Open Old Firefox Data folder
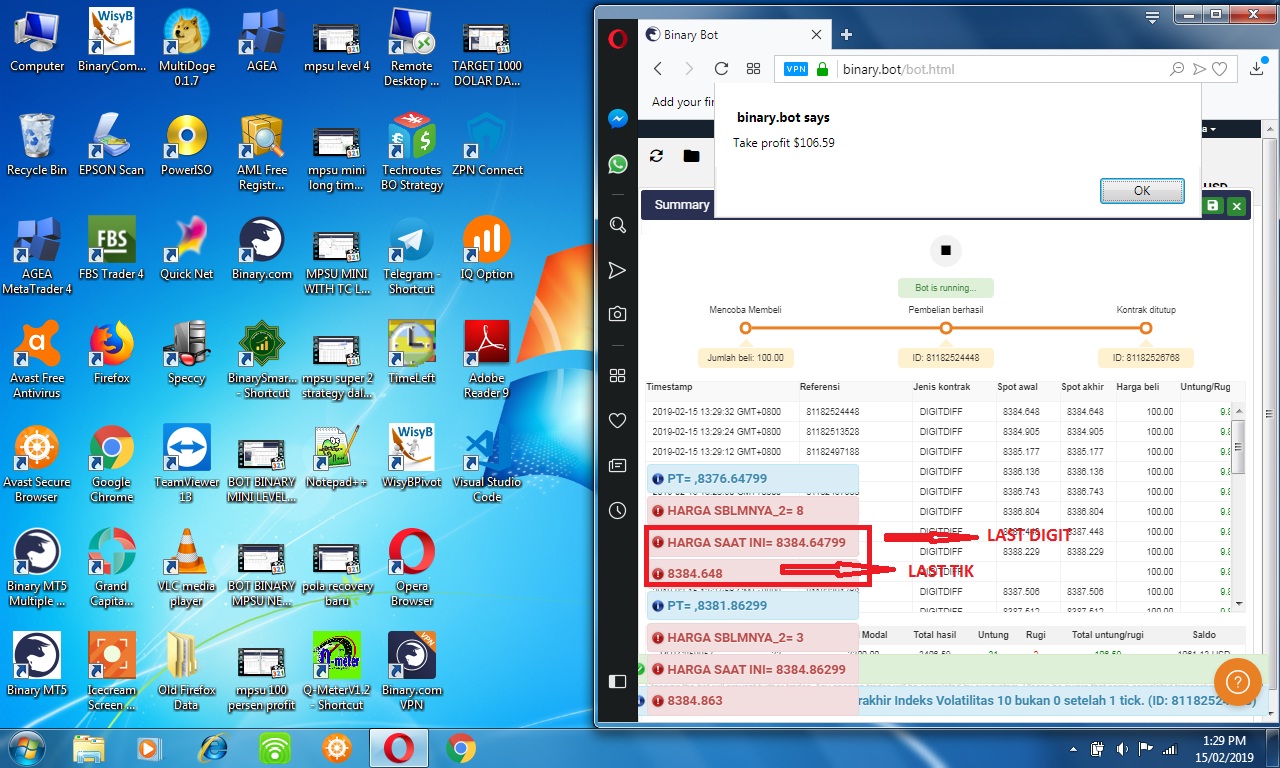Viewport: 1280px width, 768px height. pyautogui.click(x=186, y=672)
